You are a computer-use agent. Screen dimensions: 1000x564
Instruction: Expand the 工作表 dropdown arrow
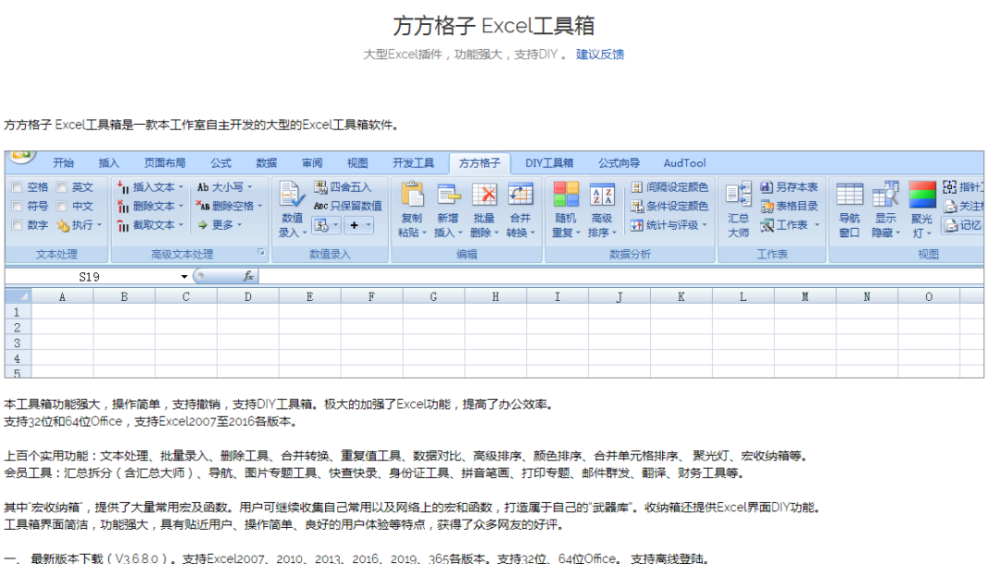point(817,225)
